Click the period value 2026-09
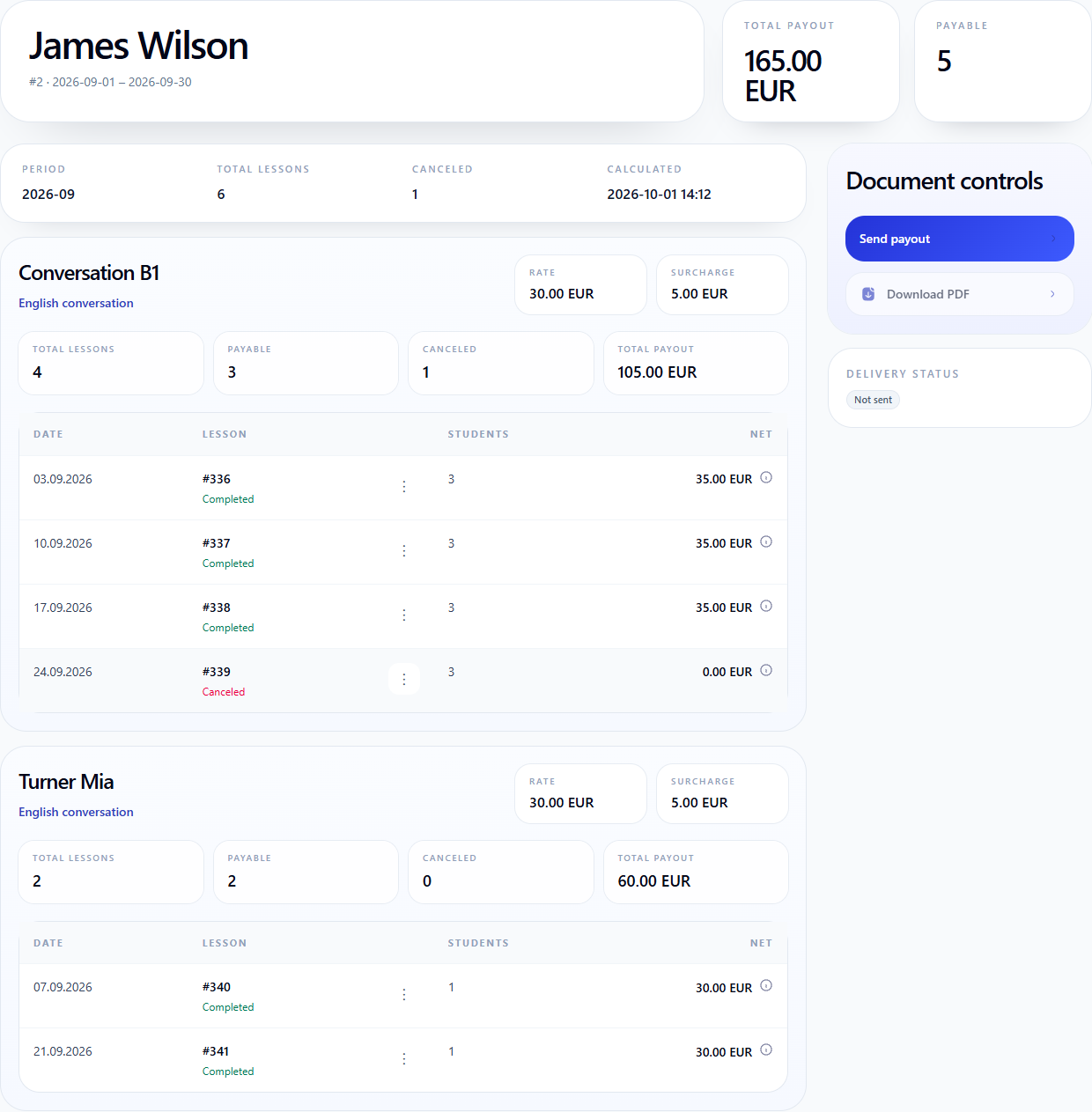The height and width of the screenshot is (1112, 1092). click(x=48, y=195)
